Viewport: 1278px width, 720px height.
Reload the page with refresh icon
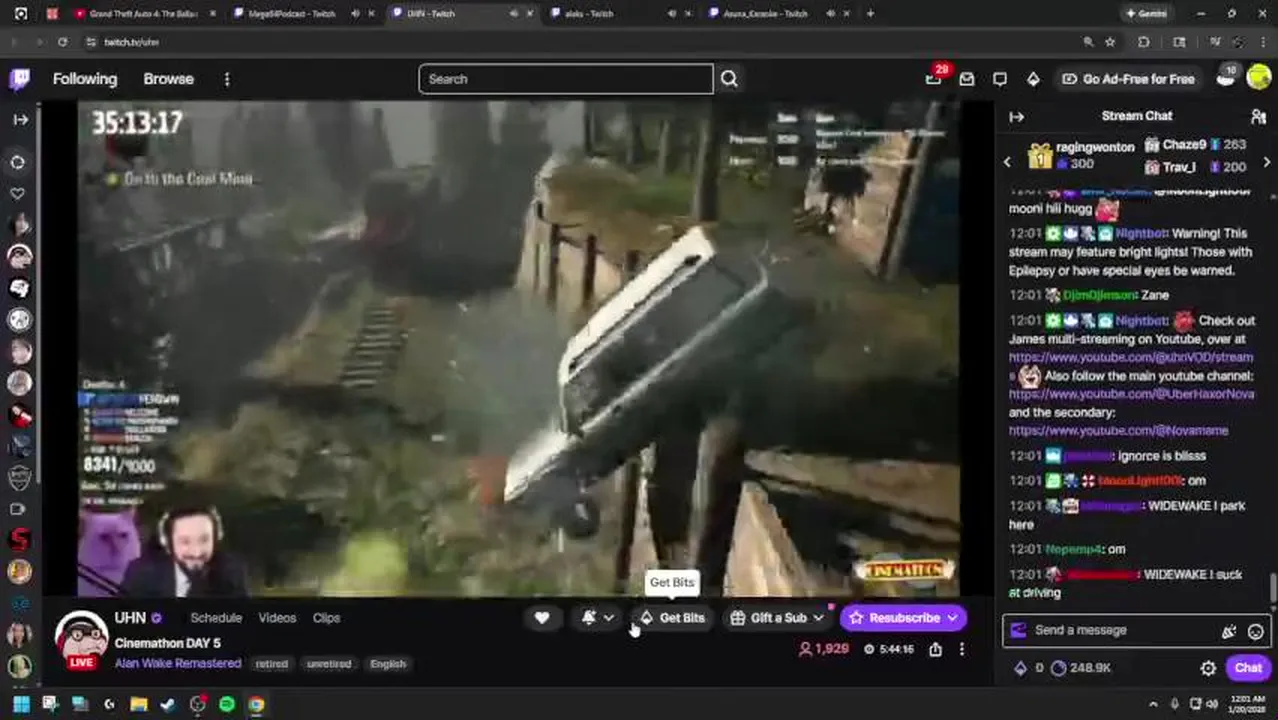point(62,42)
